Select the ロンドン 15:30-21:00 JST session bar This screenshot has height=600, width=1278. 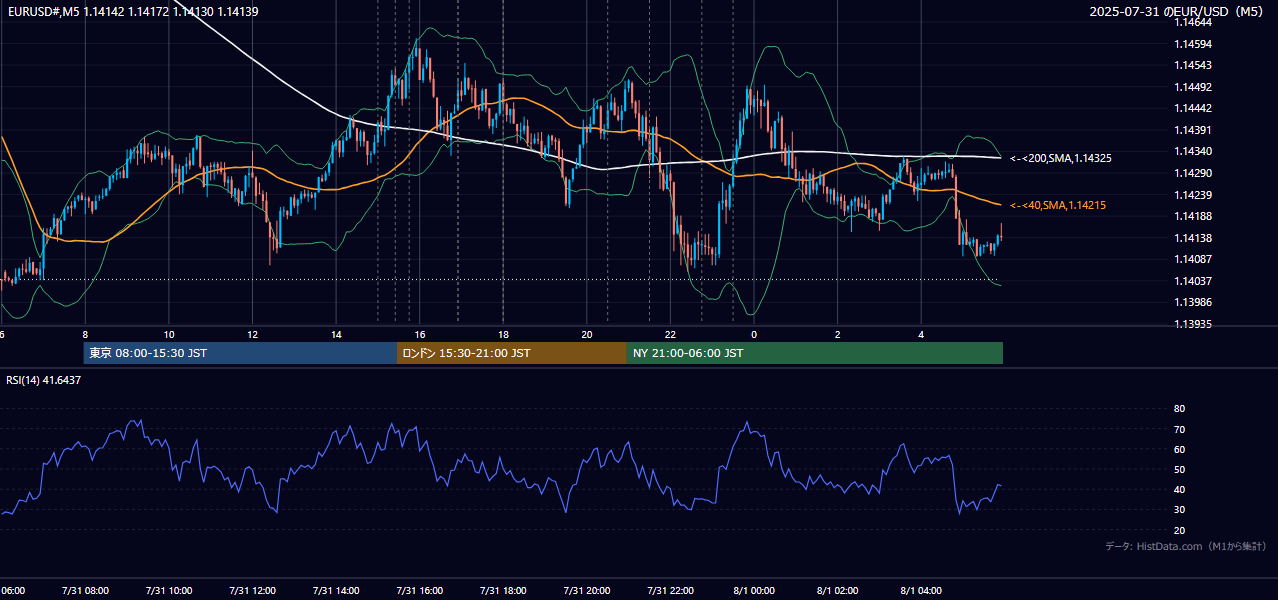[512, 353]
